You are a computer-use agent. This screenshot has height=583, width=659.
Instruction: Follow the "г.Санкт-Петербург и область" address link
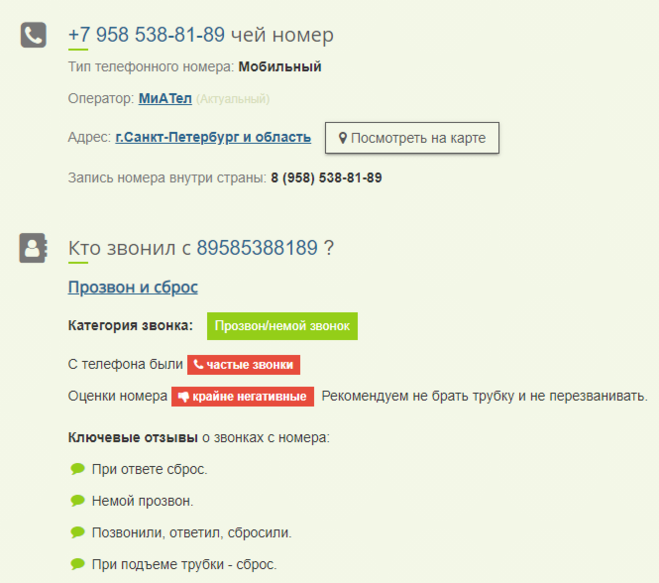point(213,138)
